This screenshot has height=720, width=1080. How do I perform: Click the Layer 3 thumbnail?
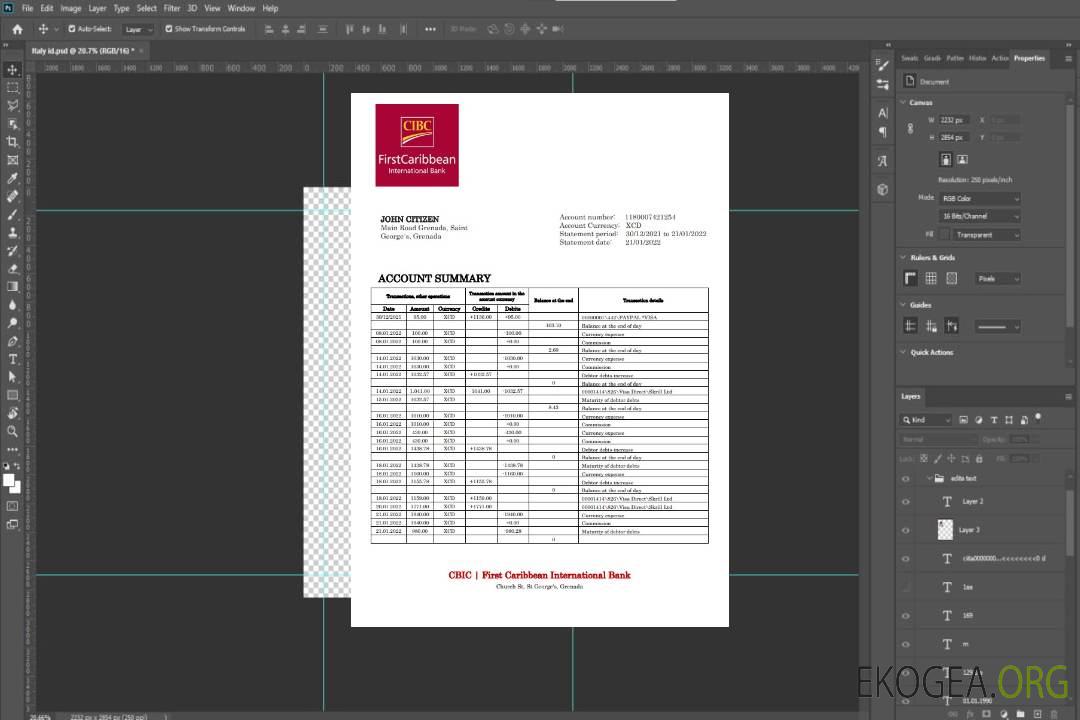tap(946, 530)
